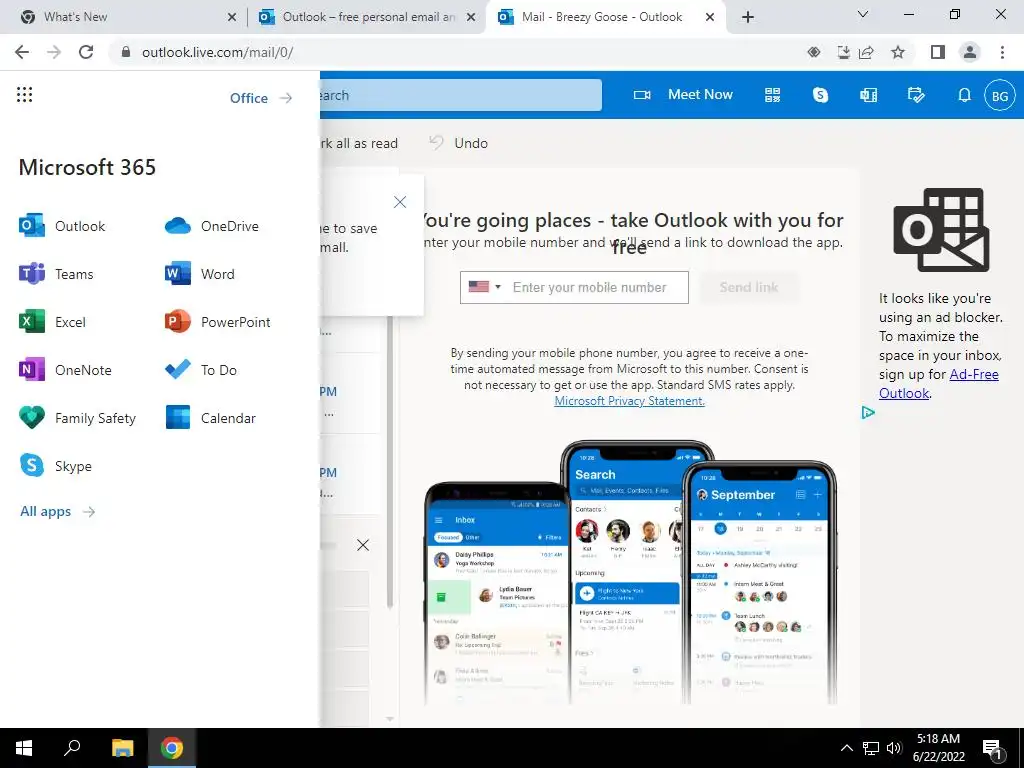The image size is (1024, 768).
Task: Open Windows taskbar search
Action: [x=72, y=748]
